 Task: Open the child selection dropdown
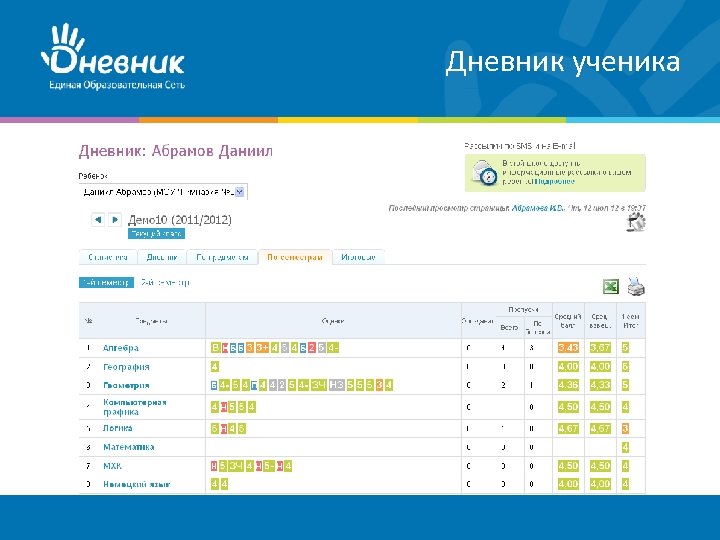pyautogui.click(x=163, y=192)
